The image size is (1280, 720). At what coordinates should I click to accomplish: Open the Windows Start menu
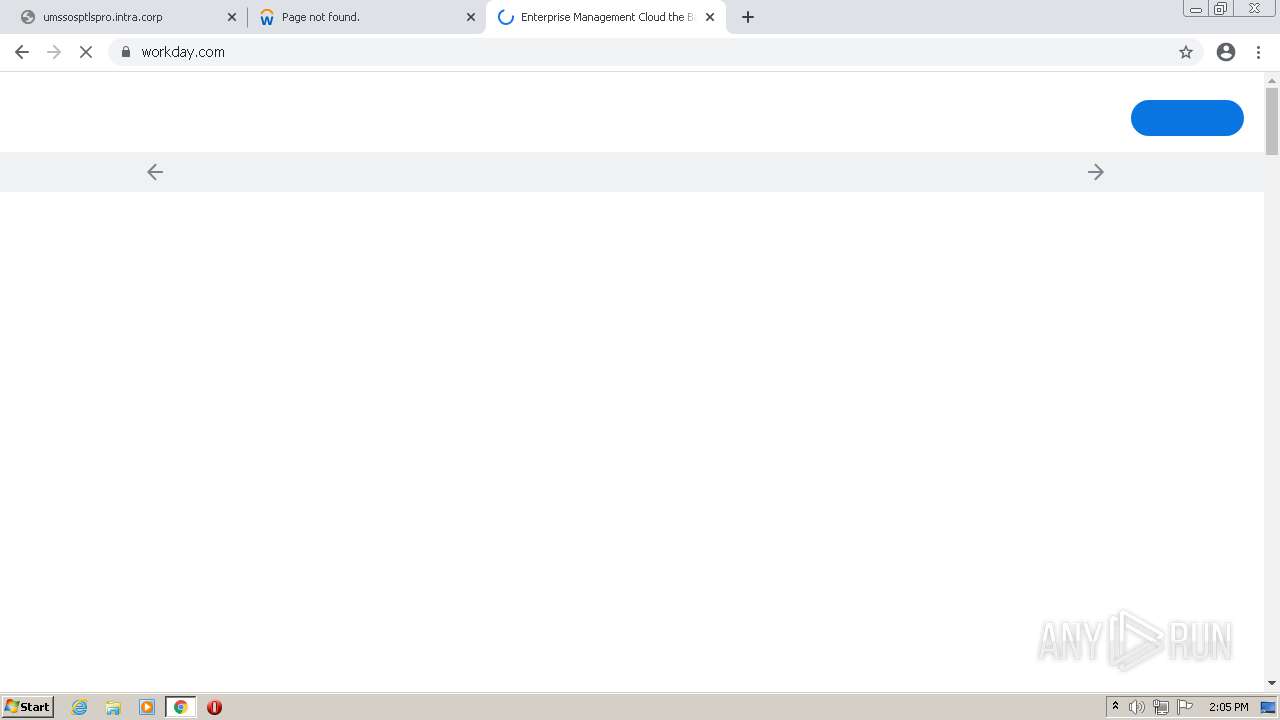coord(28,707)
